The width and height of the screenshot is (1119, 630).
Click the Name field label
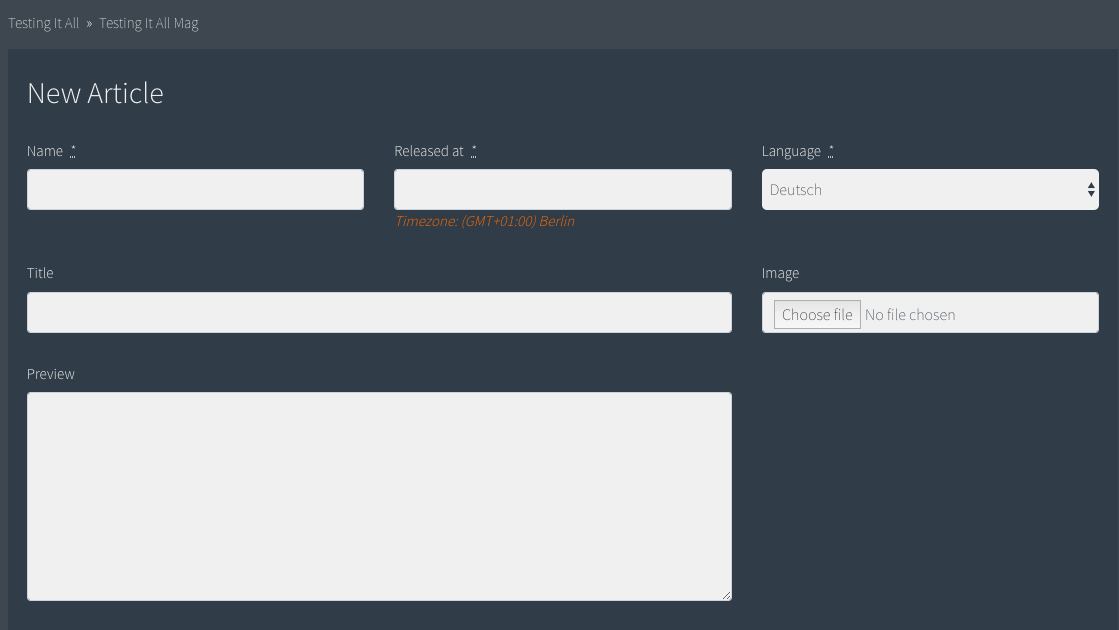(x=45, y=151)
